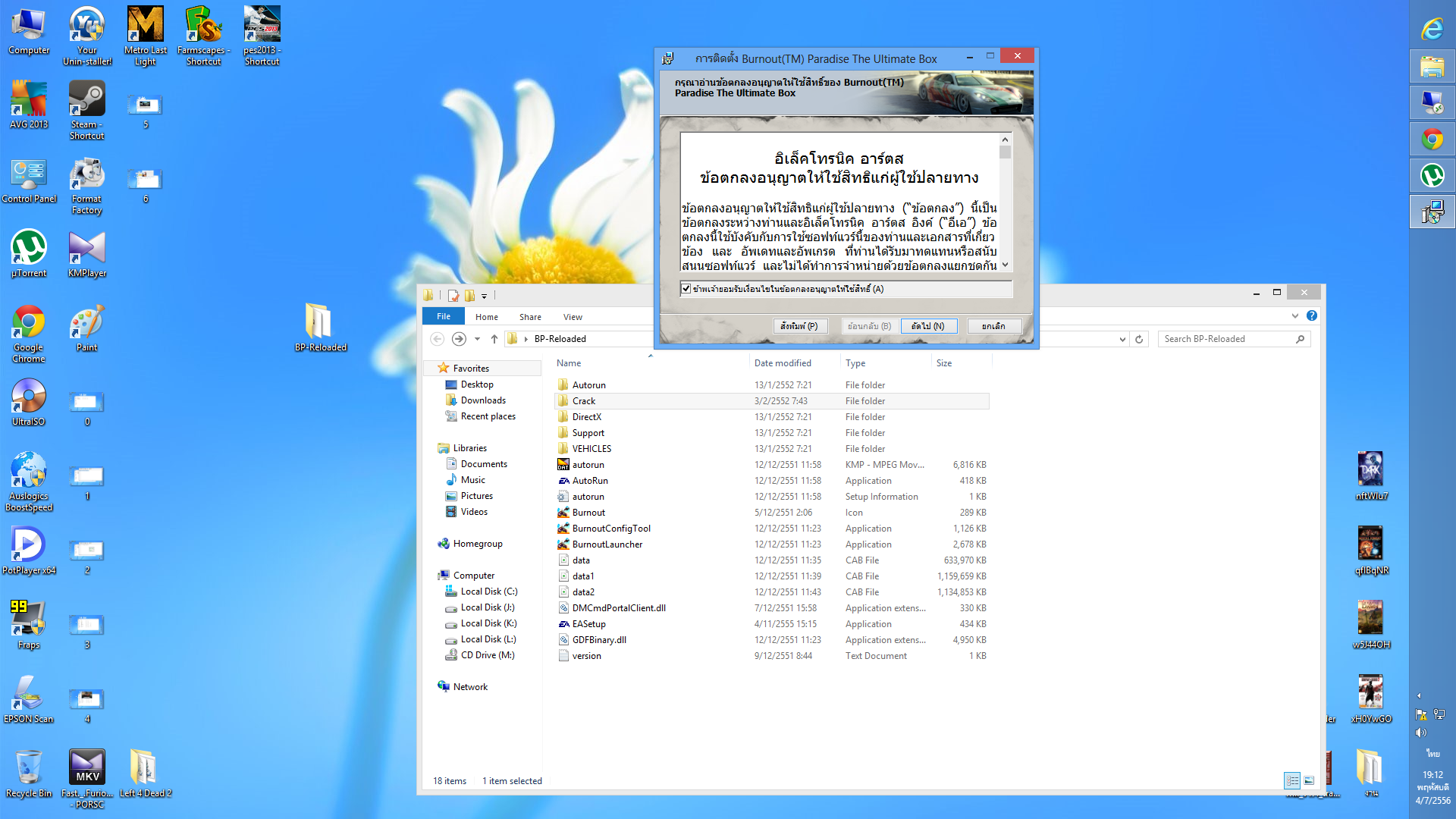Click refresh button next to address bar
The width and height of the screenshot is (1456, 819).
[1139, 339]
